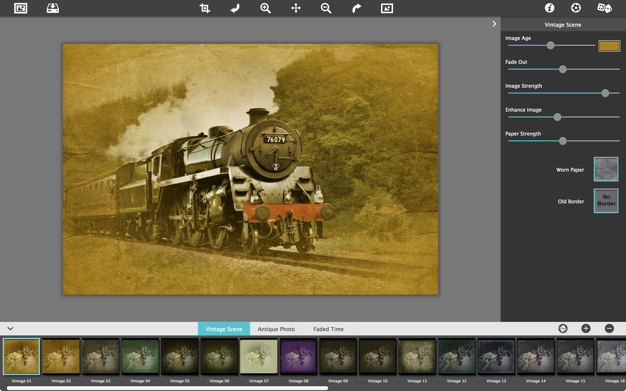The height and width of the screenshot is (391, 626).
Task: Click the Image Age color swatch
Action: click(609, 46)
